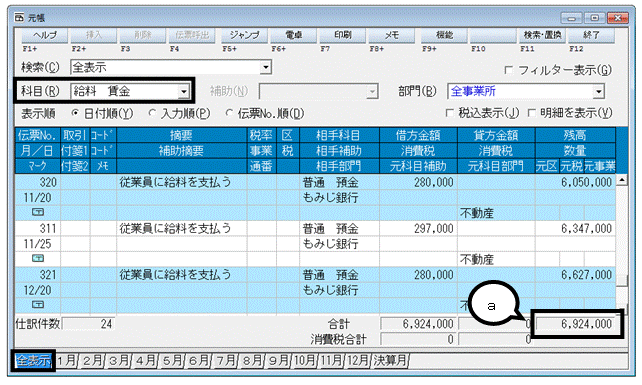Switch to the 6月 tab
642x385 pixels.
coord(199,361)
